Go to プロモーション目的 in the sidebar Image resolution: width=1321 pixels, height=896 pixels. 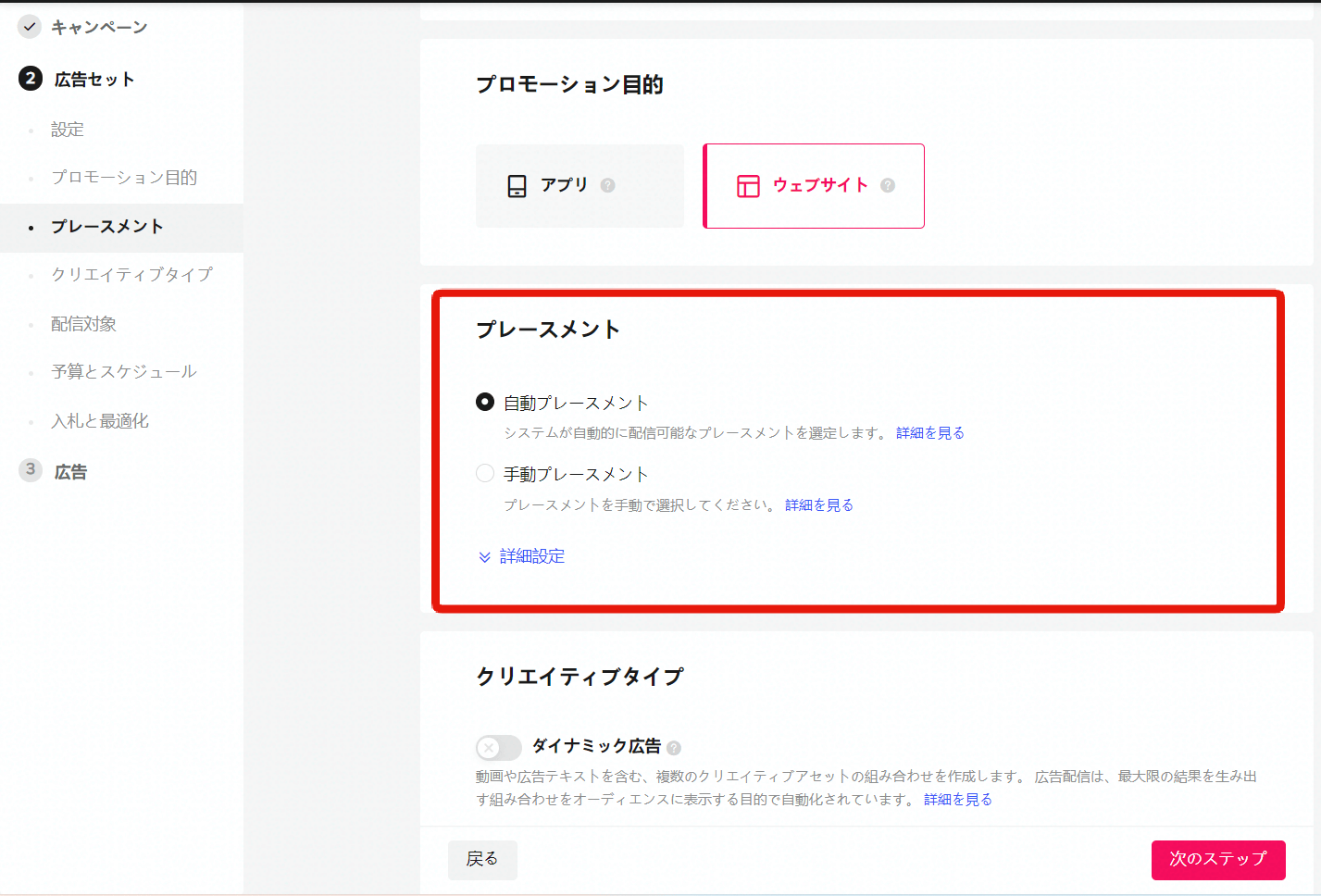tap(124, 178)
